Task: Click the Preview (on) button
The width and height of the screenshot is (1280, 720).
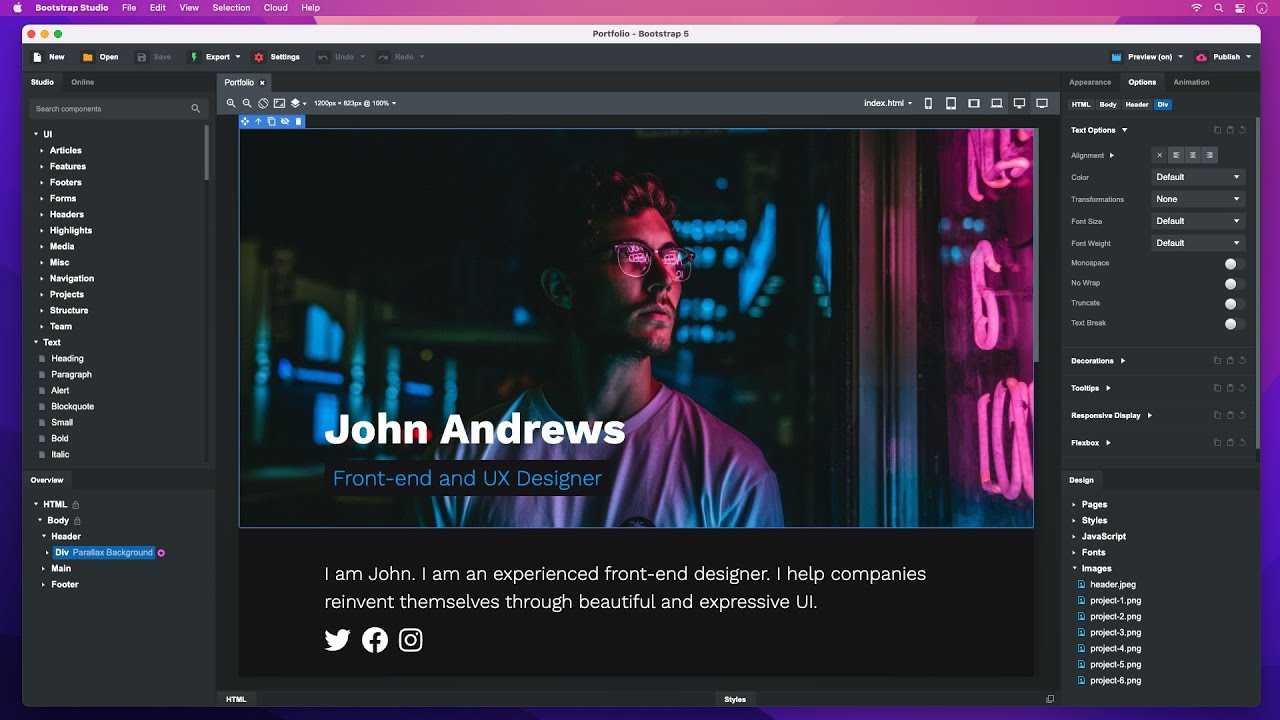Action: pyautogui.click(x=1147, y=57)
